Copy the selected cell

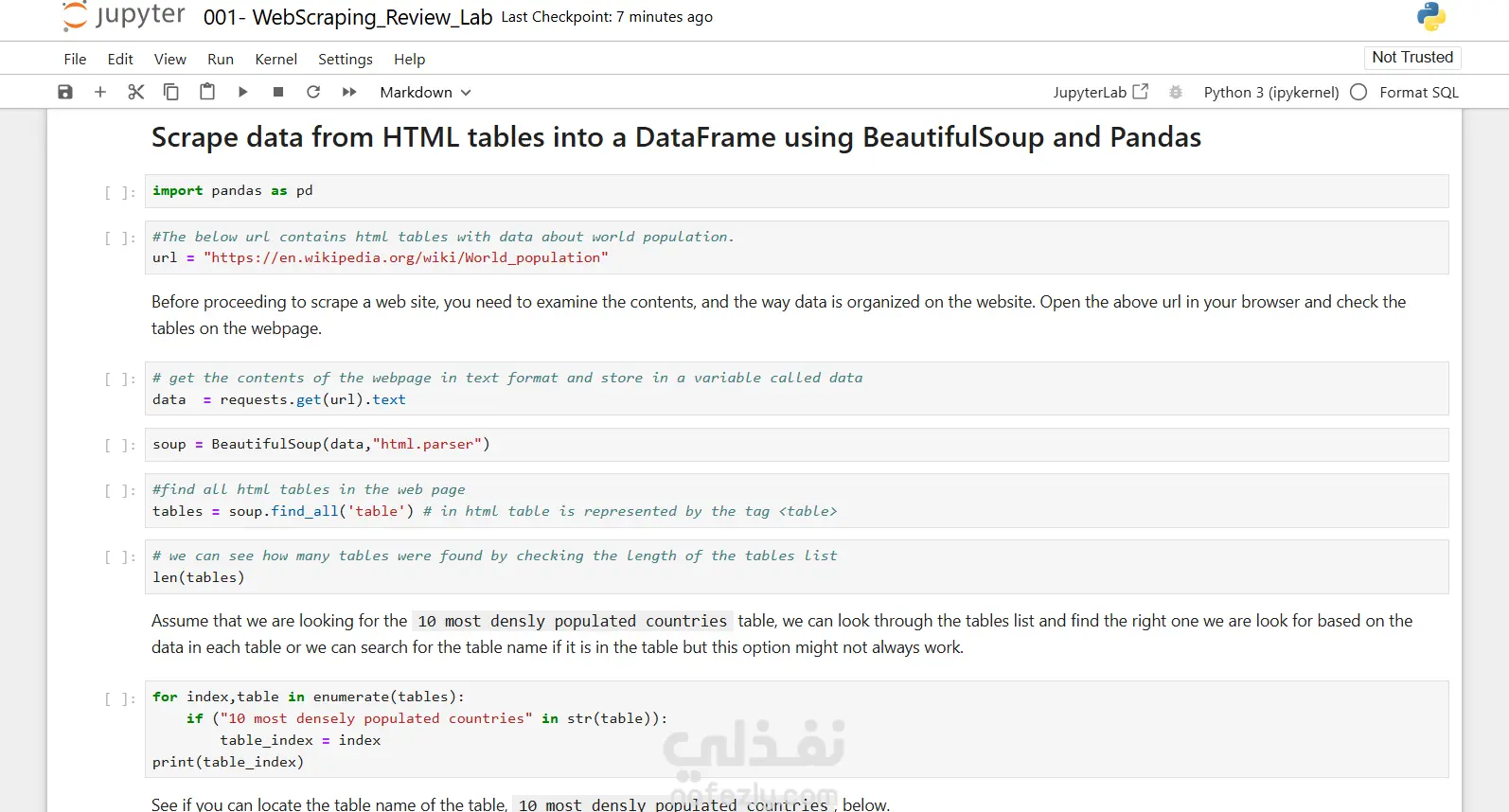click(171, 92)
